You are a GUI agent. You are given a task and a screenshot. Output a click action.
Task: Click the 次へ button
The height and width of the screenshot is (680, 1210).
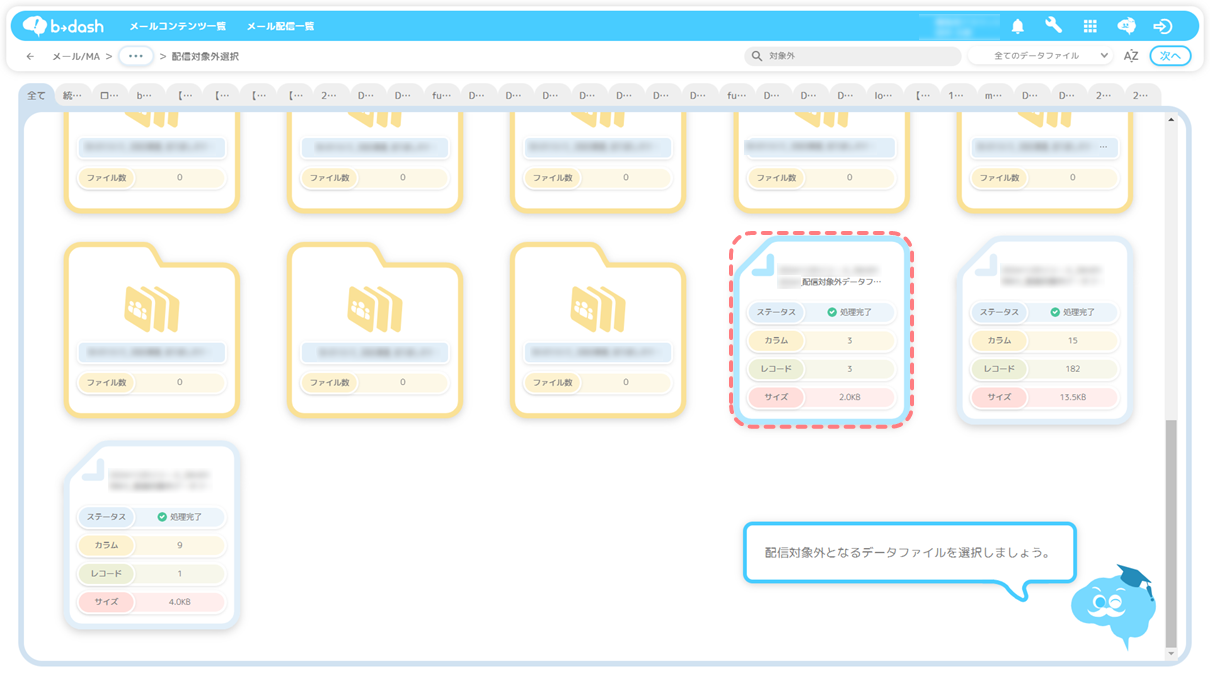point(1170,56)
